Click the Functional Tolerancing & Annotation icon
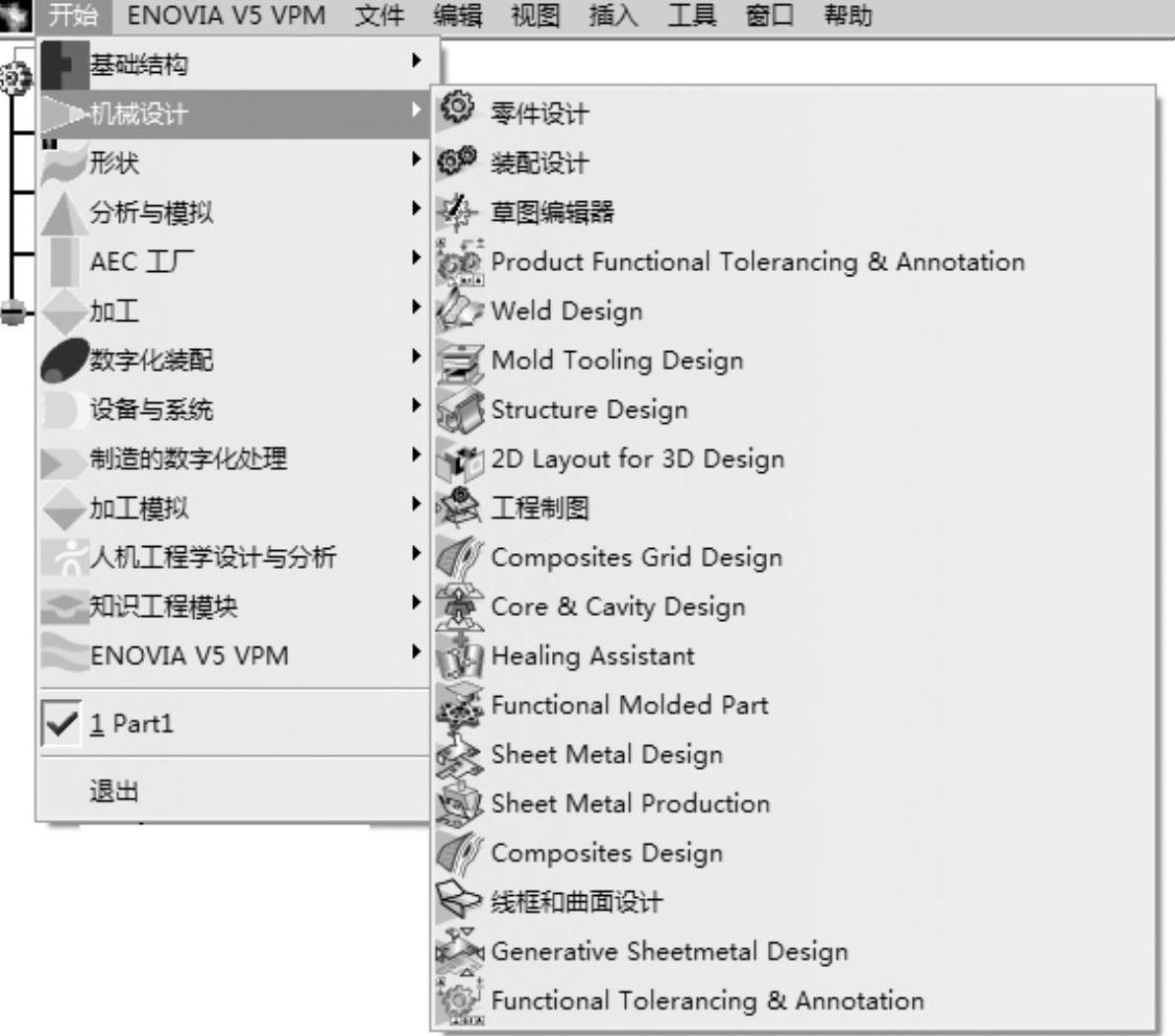The height and width of the screenshot is (1036, 1175). [460, 1001]
